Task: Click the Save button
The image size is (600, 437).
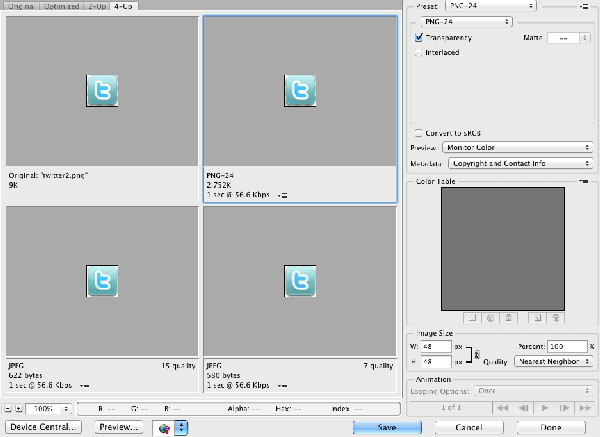Action: point(387,427)
